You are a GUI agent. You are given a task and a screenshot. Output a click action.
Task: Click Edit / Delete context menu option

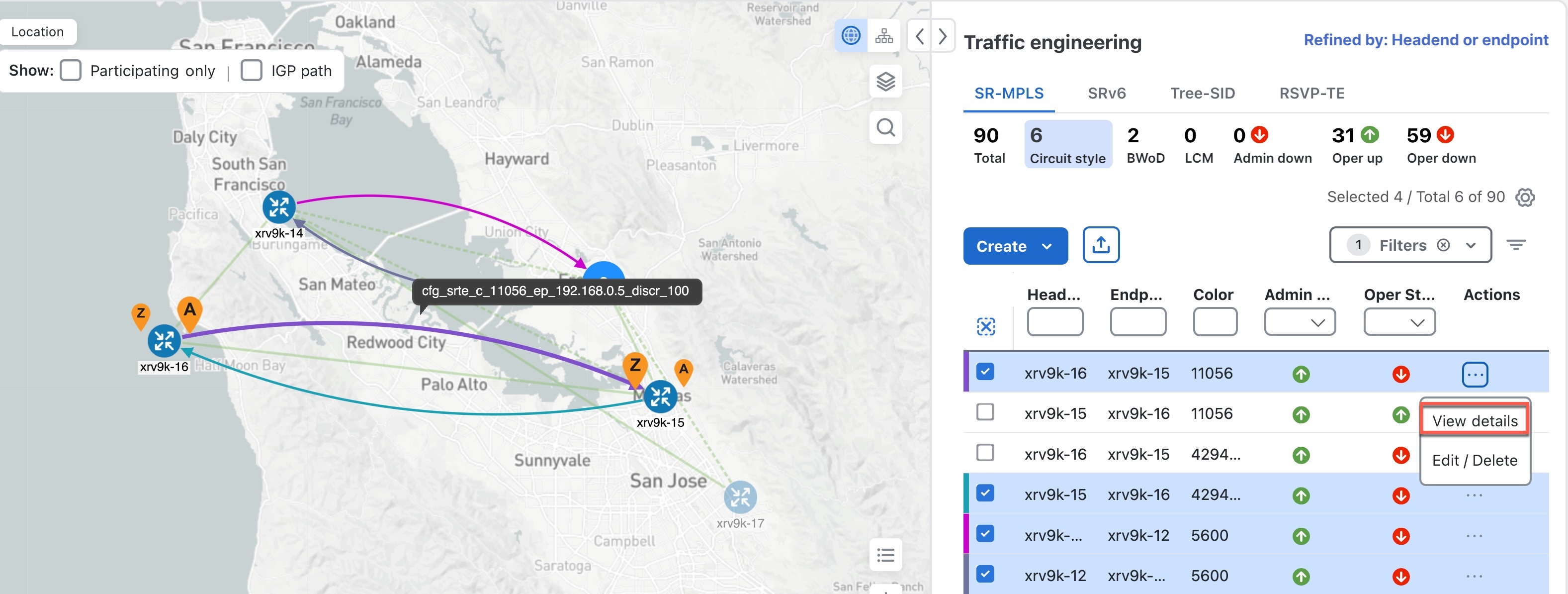[1475, 460]
